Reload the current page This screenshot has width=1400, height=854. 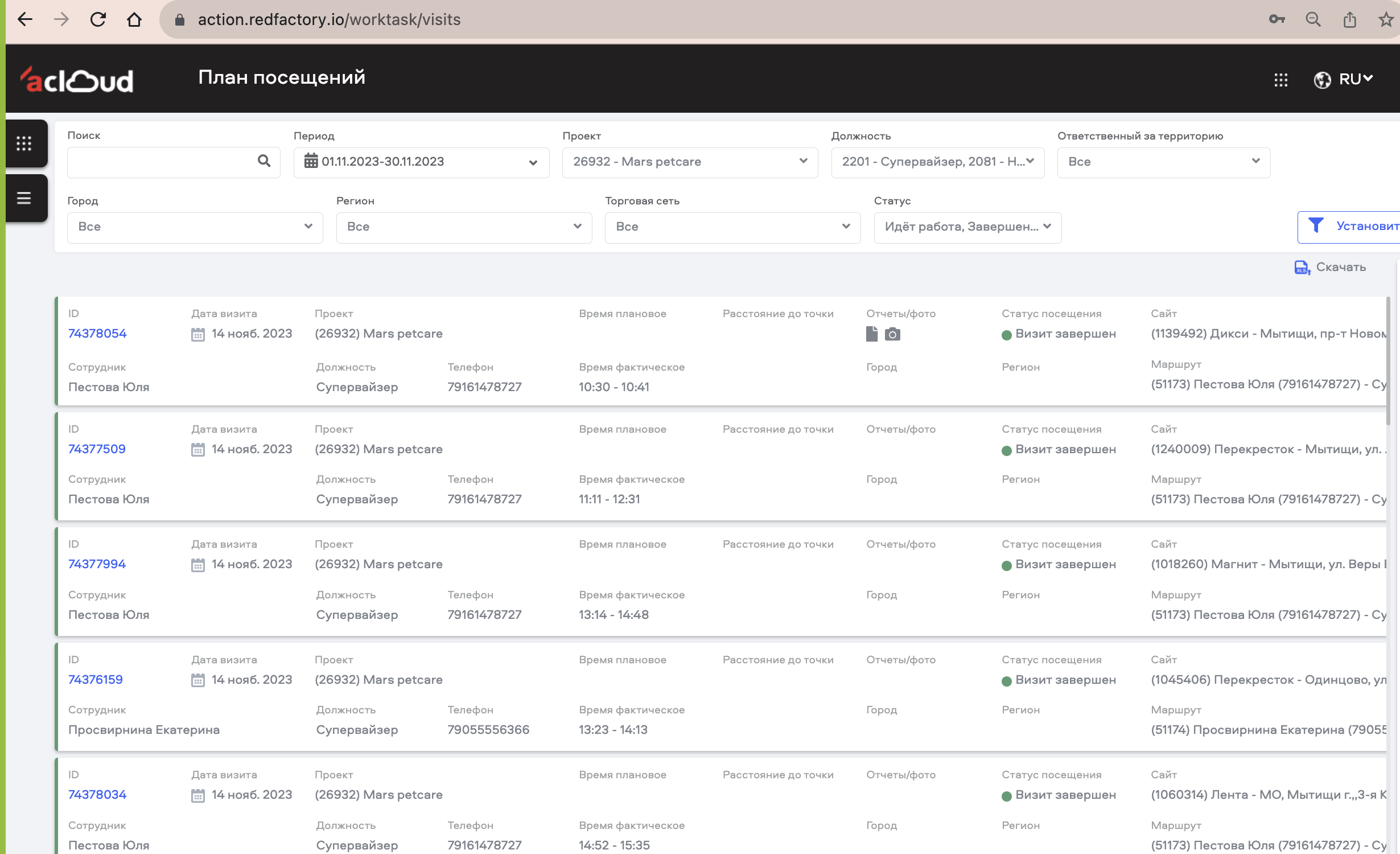click(98, 19)
